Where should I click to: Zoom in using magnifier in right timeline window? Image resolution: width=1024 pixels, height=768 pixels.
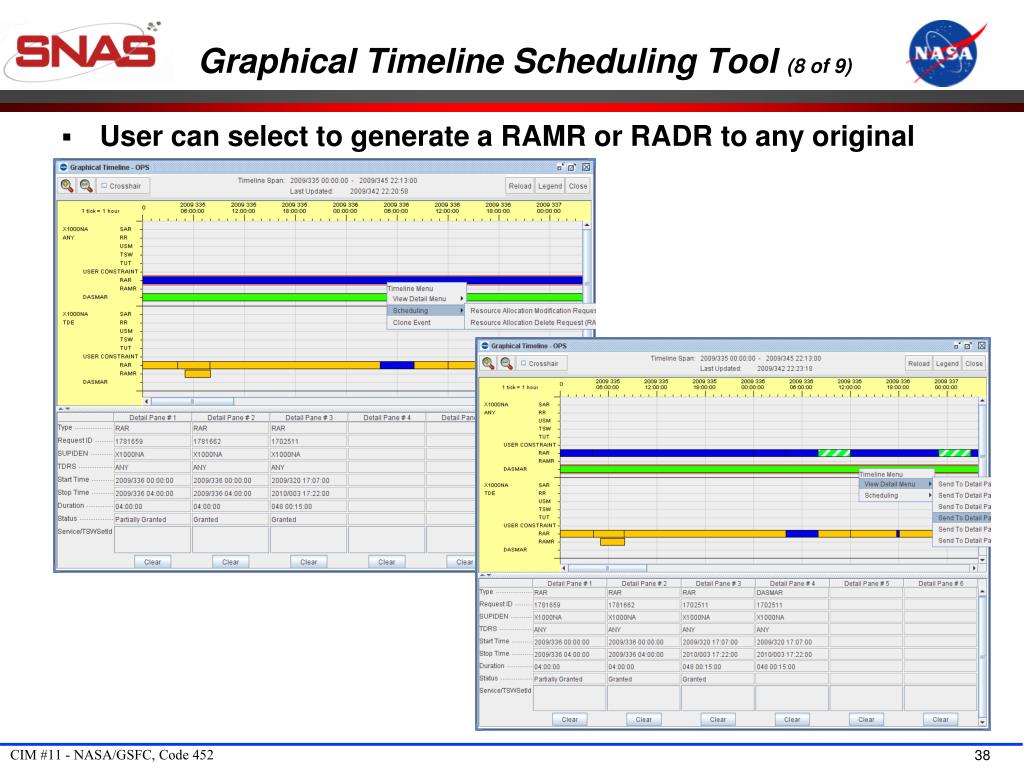point(488,363)
